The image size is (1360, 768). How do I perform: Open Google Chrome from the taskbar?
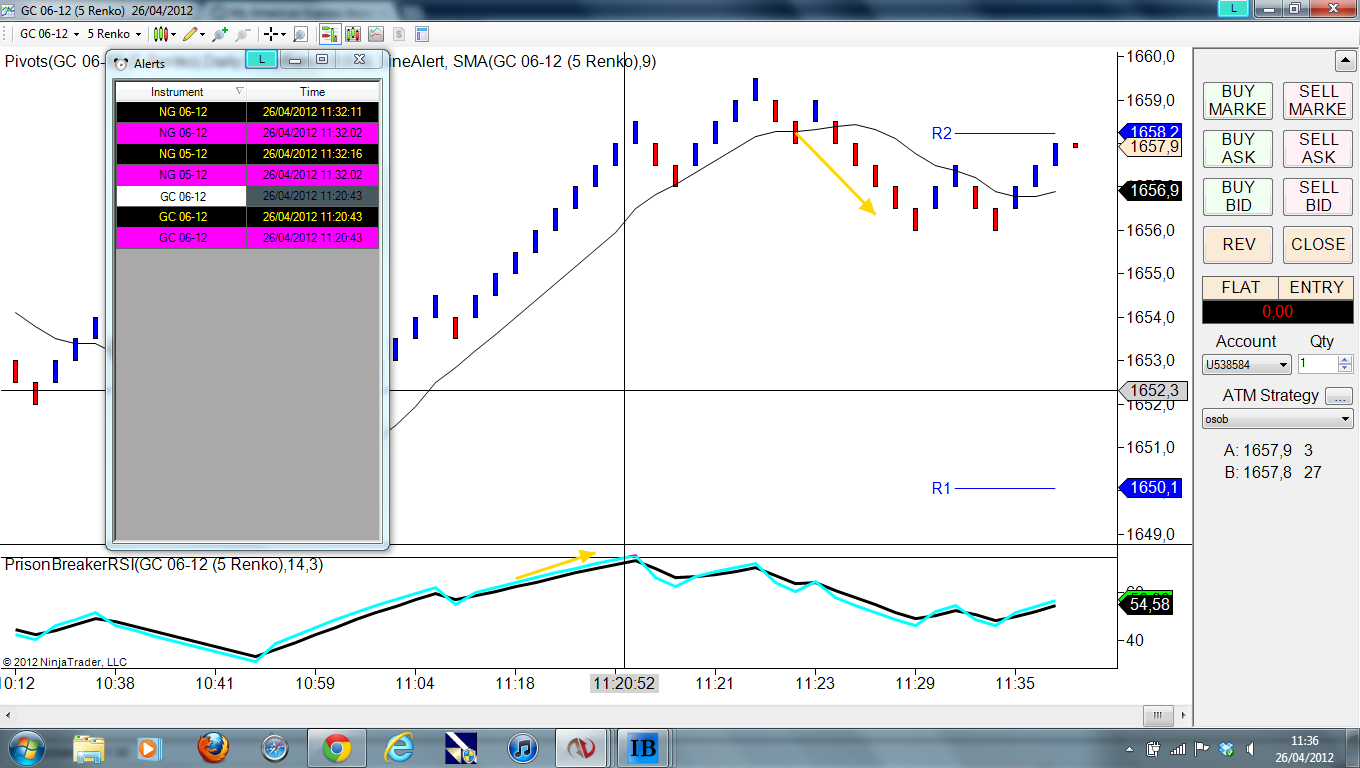point(336,747)
